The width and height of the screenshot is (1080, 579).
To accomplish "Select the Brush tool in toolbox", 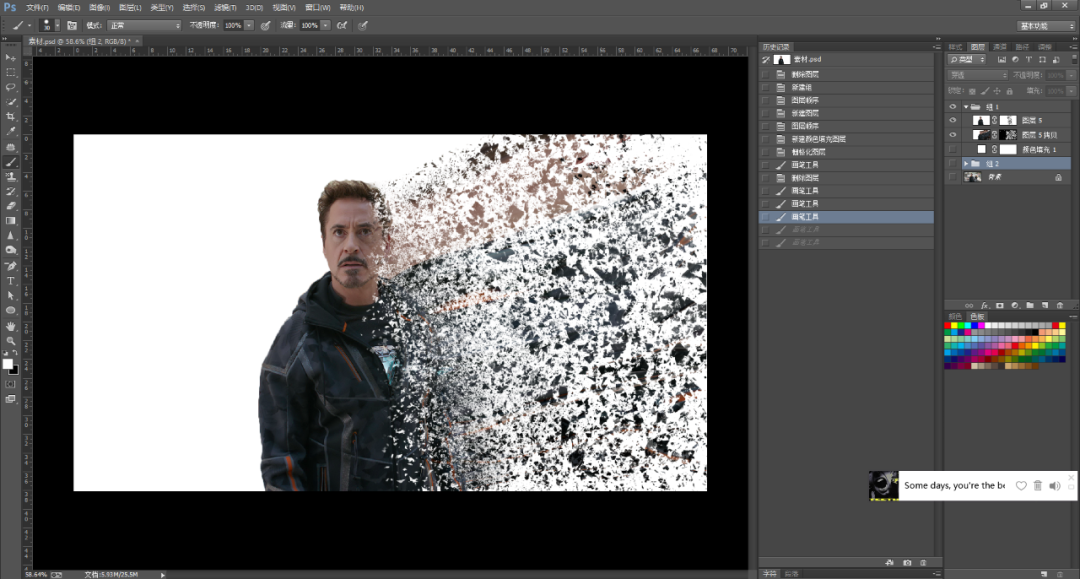I will coord(10,162).
